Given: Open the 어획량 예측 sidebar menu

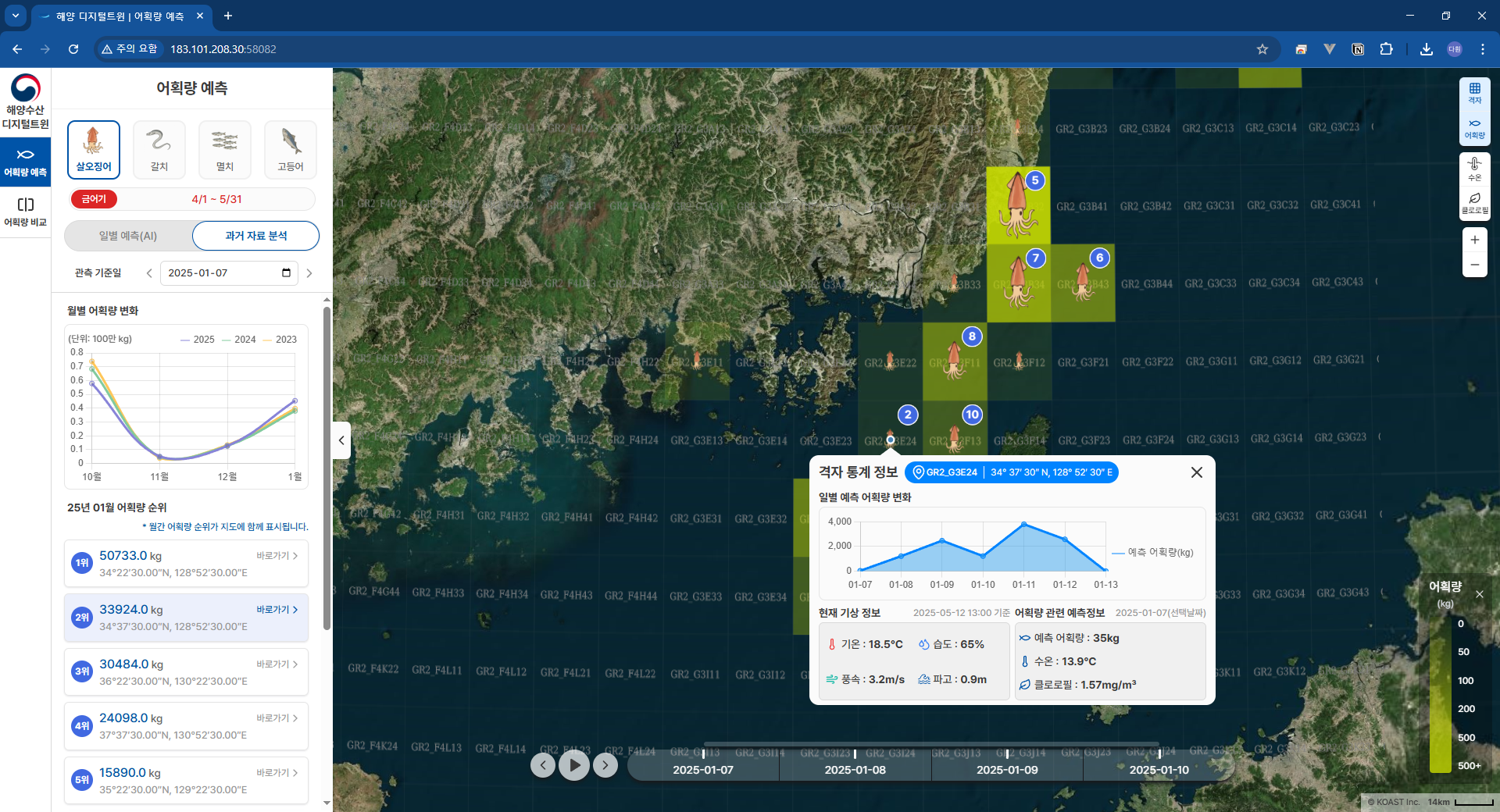Looking at the screenshot, I should point(25,162).
